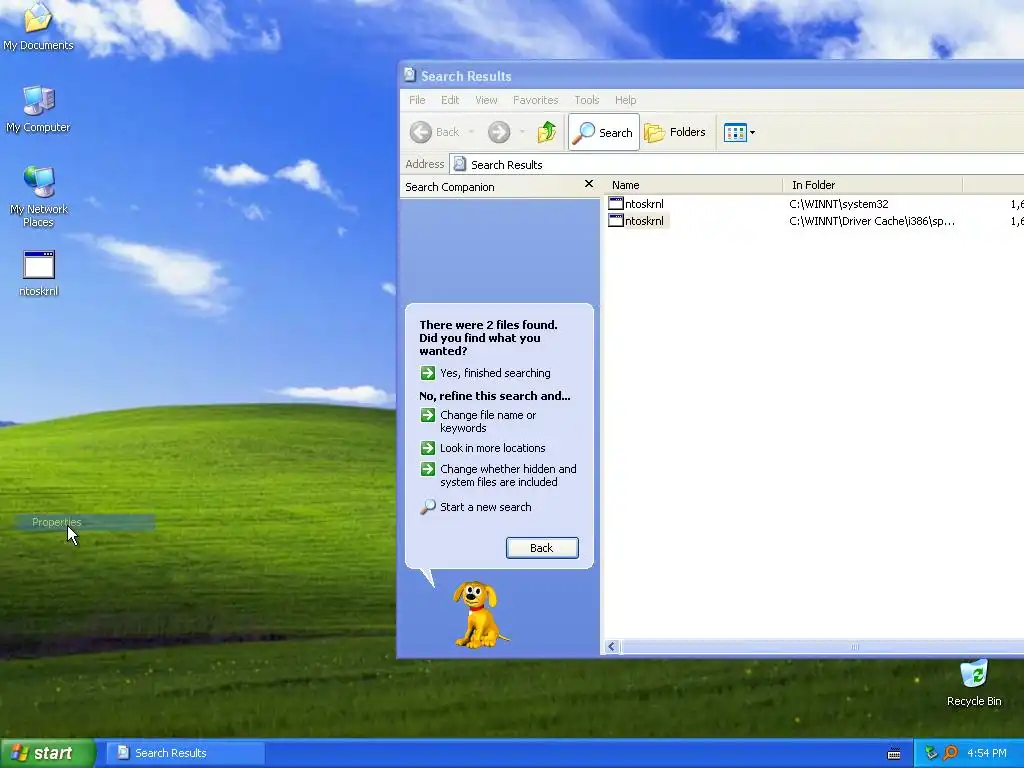1024x768 pixels.
Task: Click 'Change whether hidden and system files are included'
Action: click(x=507, y=475)
